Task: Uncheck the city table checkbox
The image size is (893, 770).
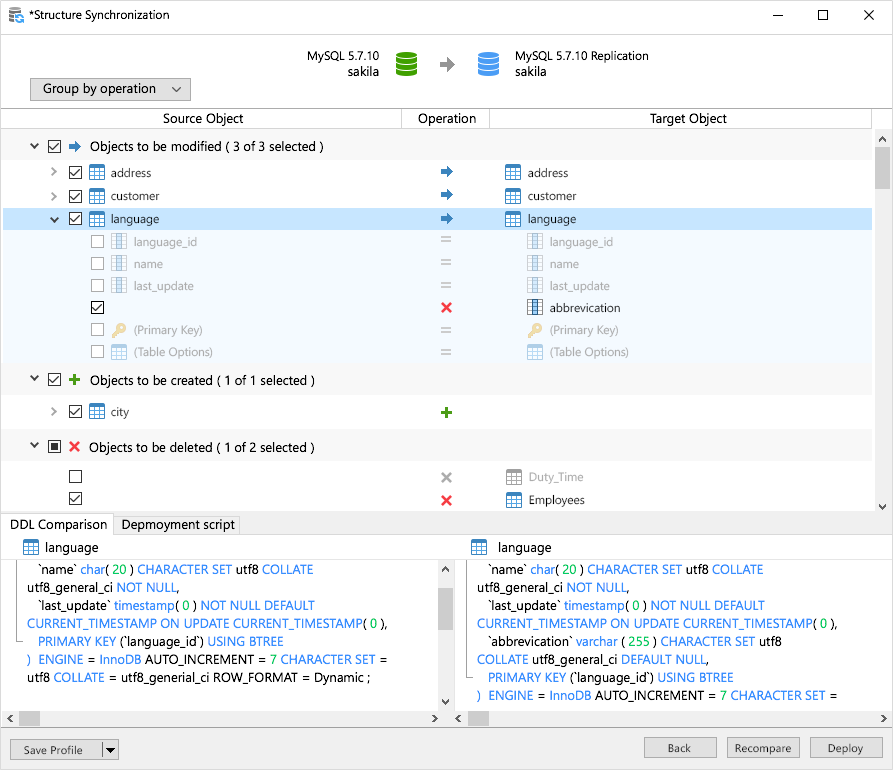Action: [76, 412]
